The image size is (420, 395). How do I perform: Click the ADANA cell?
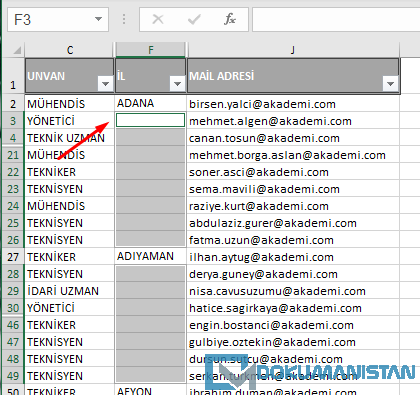click(x=151, y=103)
